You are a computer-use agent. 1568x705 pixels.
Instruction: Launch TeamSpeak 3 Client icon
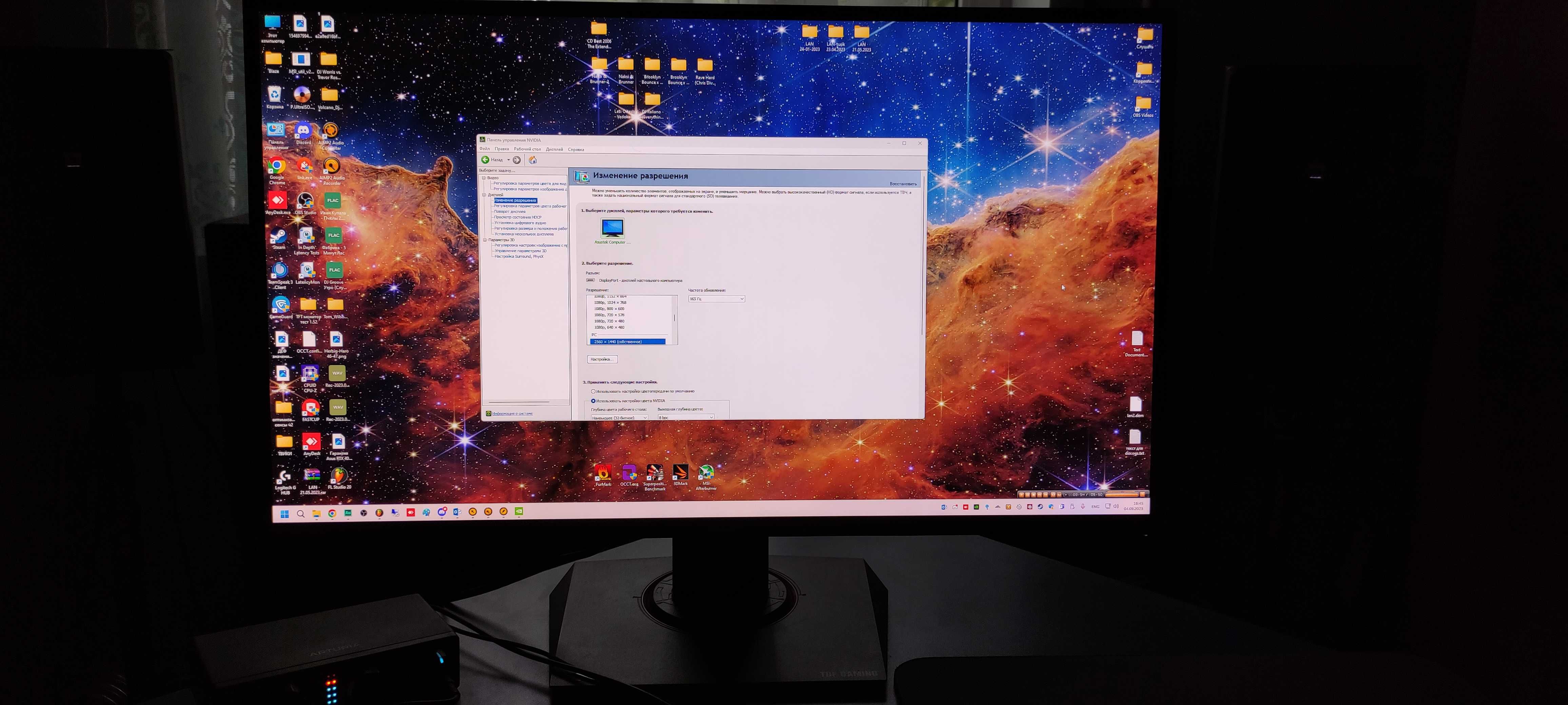point(280,275)
